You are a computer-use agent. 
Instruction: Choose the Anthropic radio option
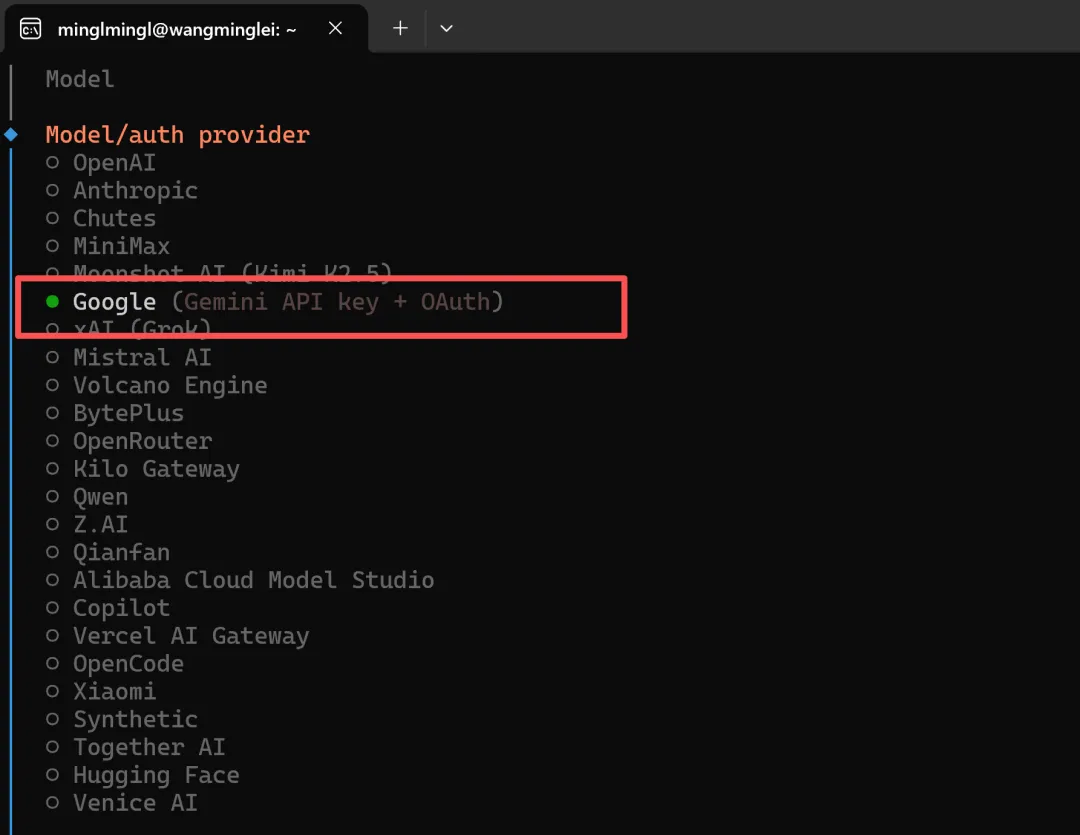[x=53, y=191]
